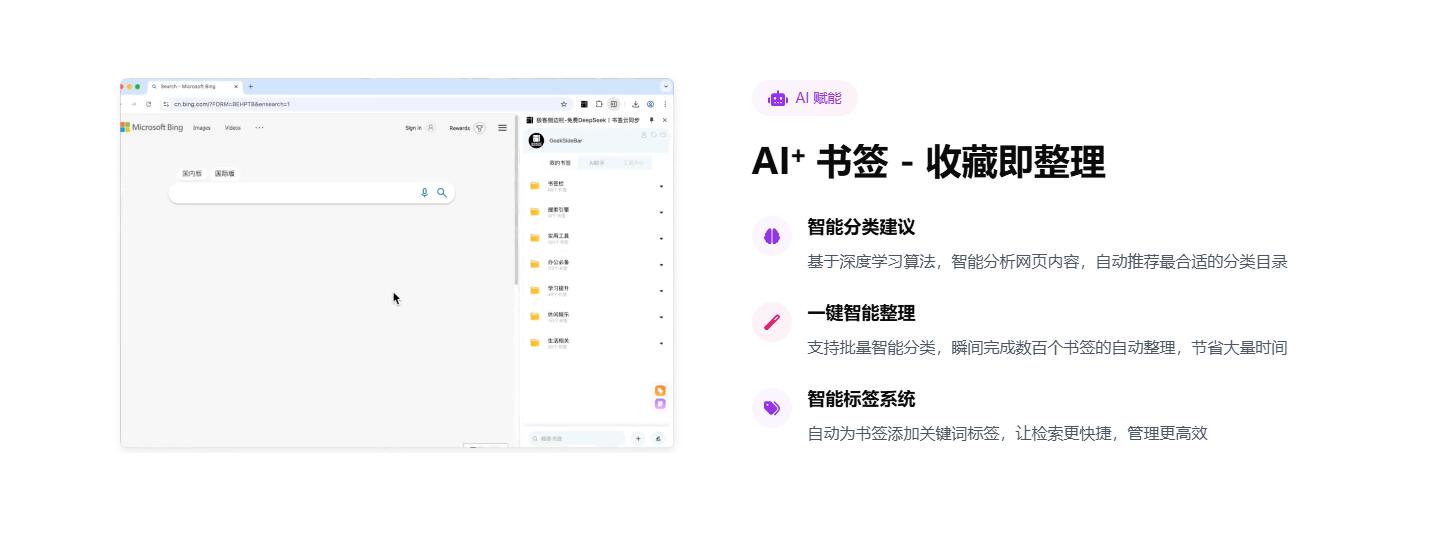
Task: Open the 搜索引擎 folder row
Action: [x=597, y=212]
